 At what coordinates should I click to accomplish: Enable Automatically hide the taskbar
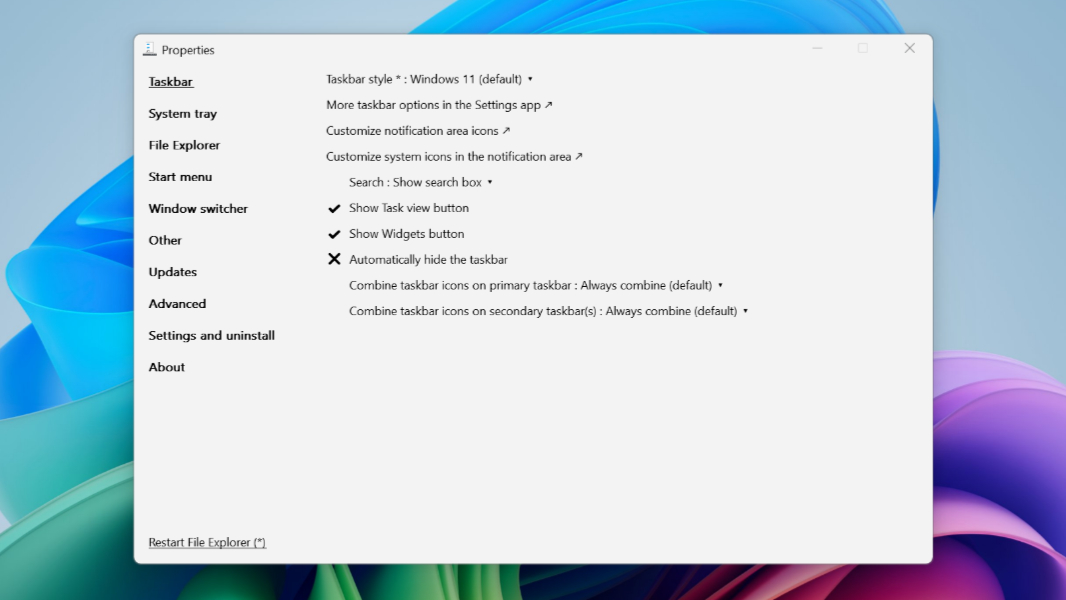[x=428, y=260]
